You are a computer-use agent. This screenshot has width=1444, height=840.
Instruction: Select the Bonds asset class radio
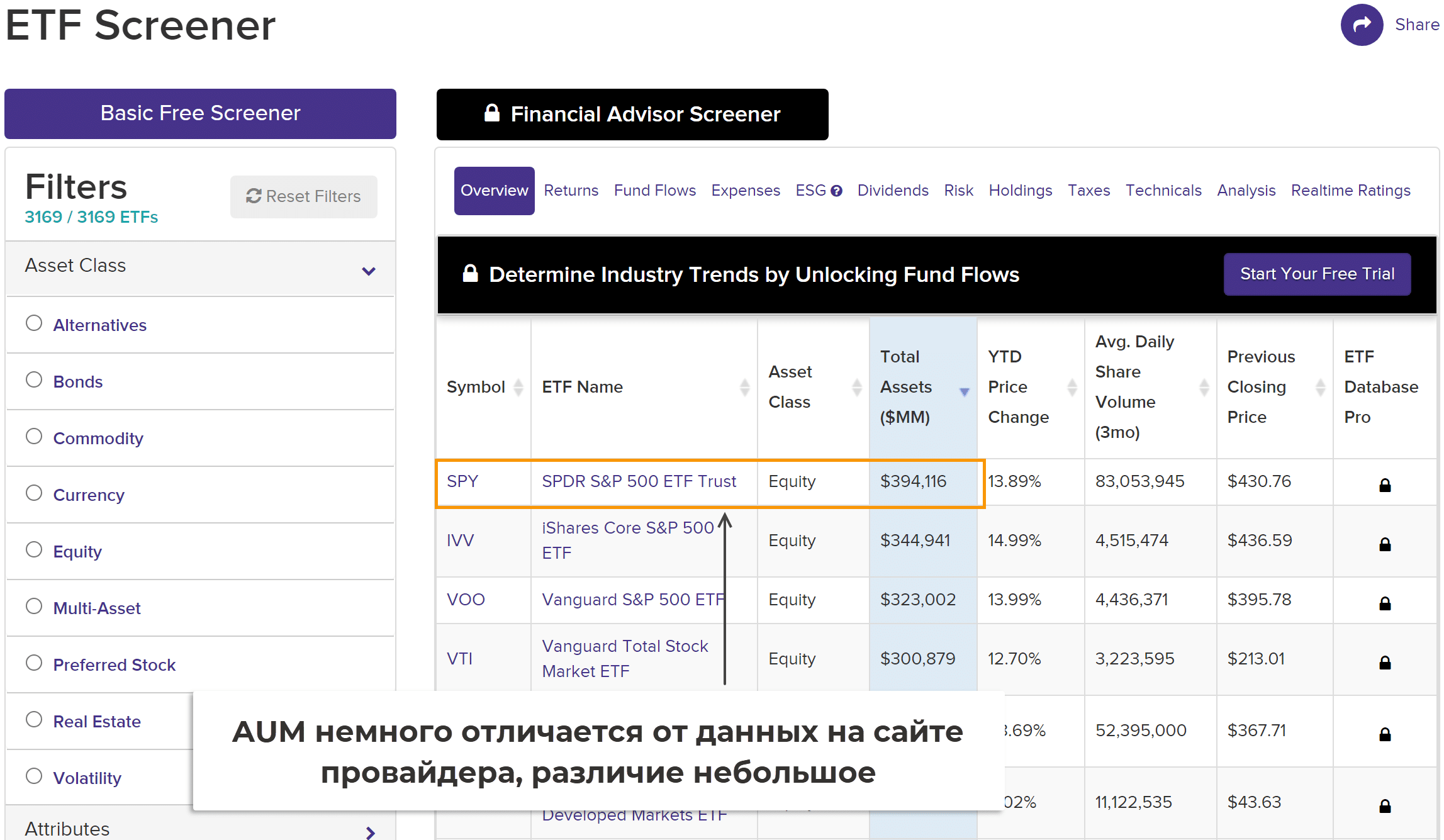[34, 380]
